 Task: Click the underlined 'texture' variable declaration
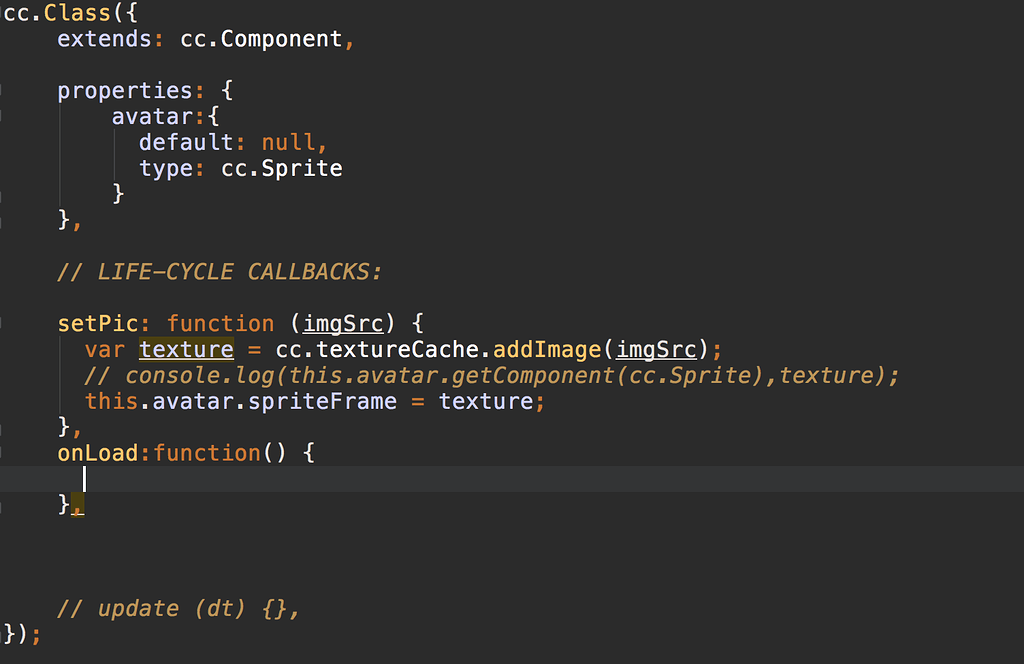[186, 350]
